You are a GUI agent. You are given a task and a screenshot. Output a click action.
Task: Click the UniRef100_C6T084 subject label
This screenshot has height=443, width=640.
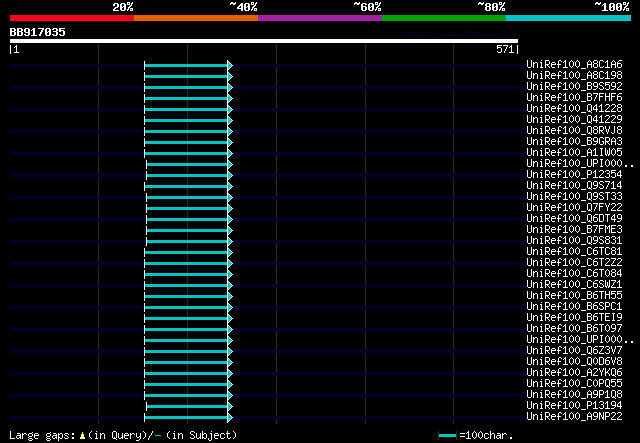tap(574, 274)
